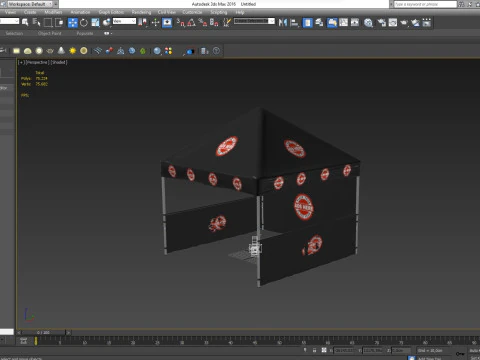Open viewport [+] general menu label
The width and height of the screenshot is (480, 360).
pos(21,62)
